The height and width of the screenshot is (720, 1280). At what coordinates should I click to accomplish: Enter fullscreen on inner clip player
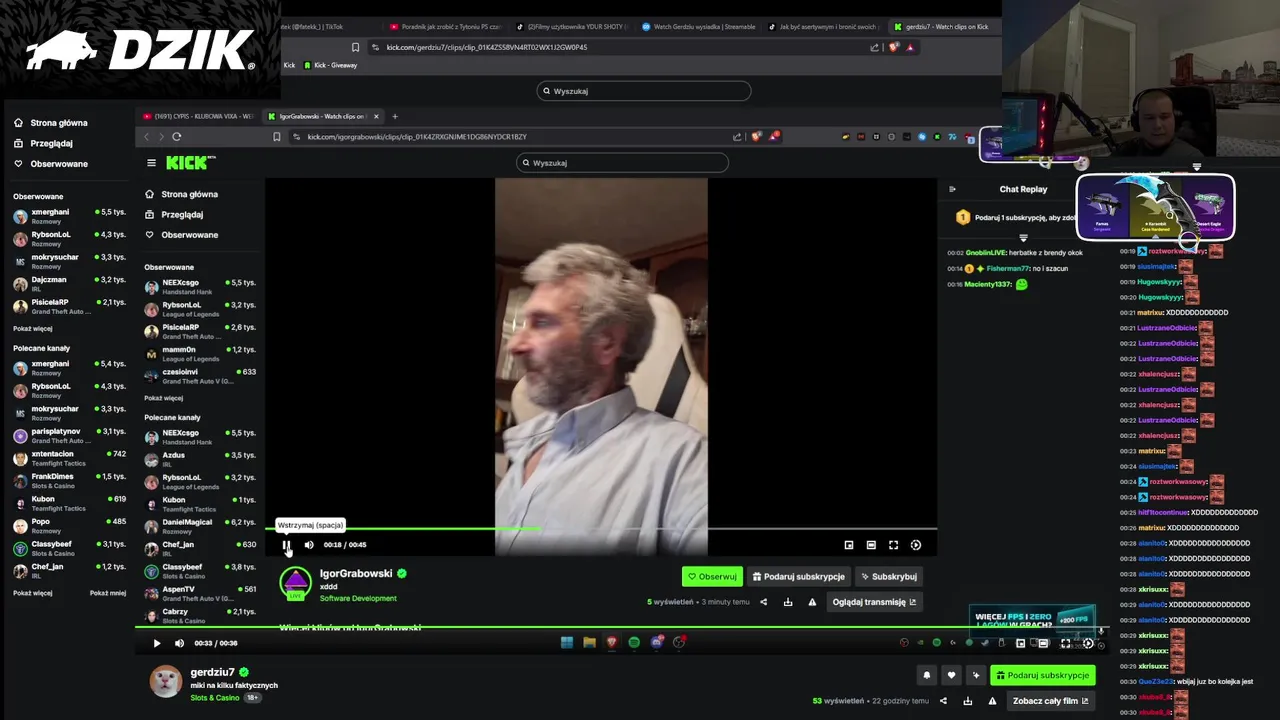(894, 545)
